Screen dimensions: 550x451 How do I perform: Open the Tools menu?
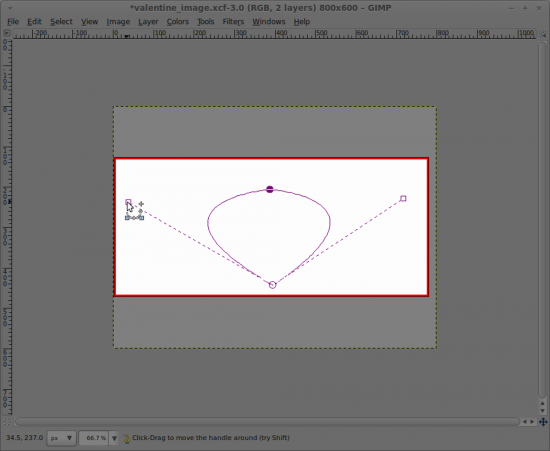click(206, 22)
